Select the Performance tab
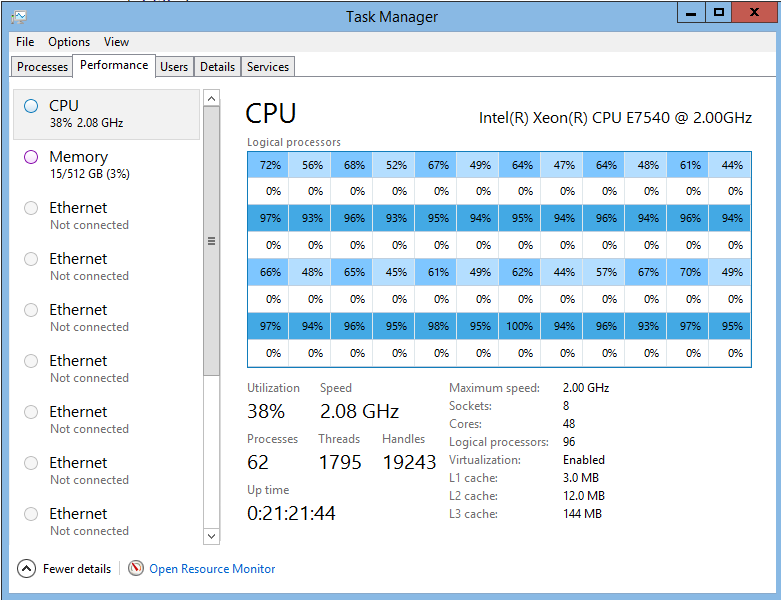The image size is (781, 600). point(114,65)
